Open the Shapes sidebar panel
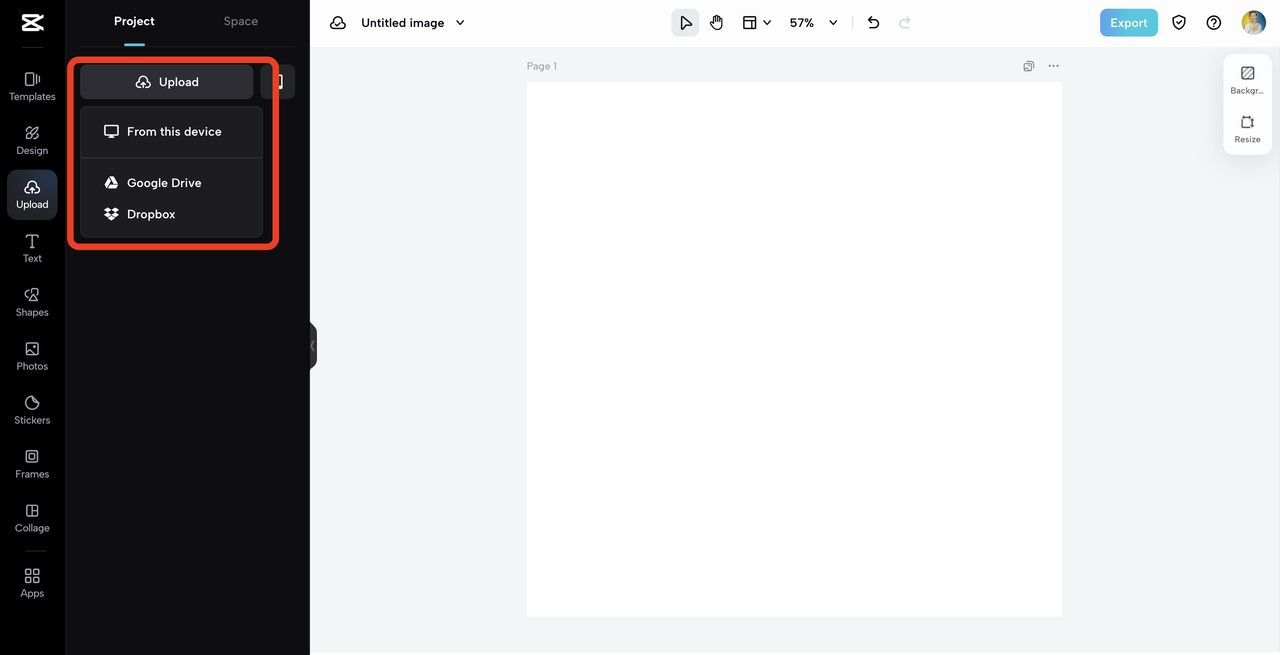 point(32,302)
